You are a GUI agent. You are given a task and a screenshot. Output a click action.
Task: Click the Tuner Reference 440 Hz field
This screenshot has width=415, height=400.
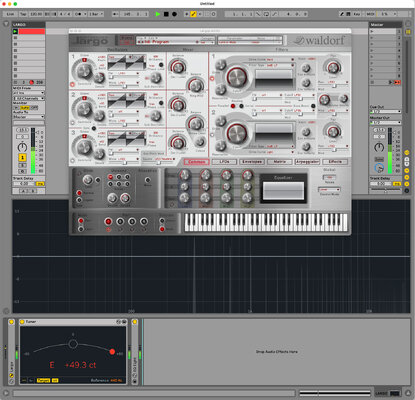(116, 380)
